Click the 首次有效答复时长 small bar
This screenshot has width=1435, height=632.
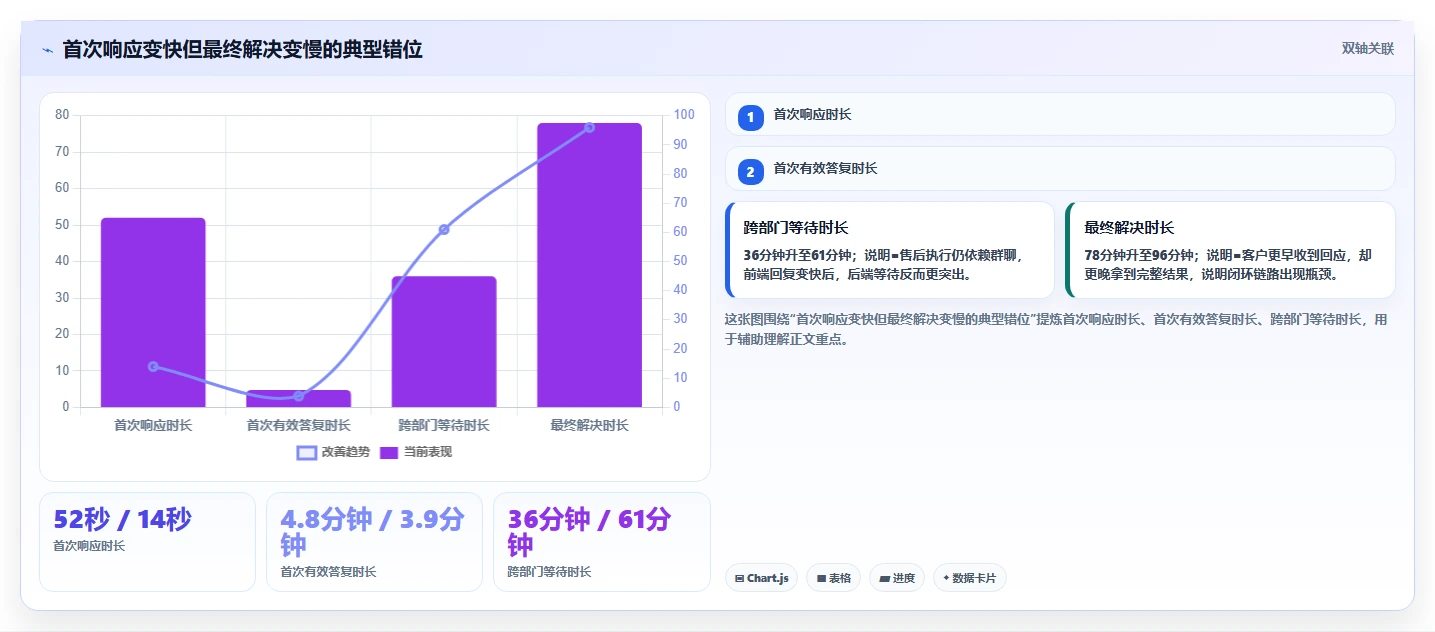(x=298, y=398)
